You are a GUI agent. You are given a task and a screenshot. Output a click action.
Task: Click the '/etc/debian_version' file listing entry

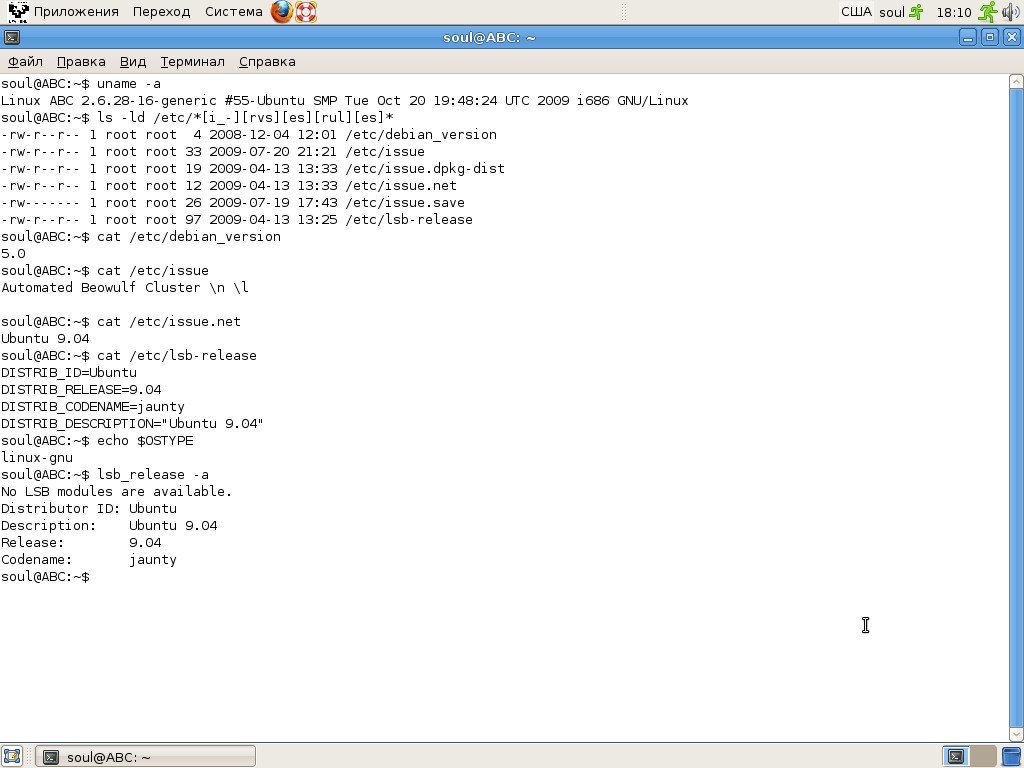421,135
